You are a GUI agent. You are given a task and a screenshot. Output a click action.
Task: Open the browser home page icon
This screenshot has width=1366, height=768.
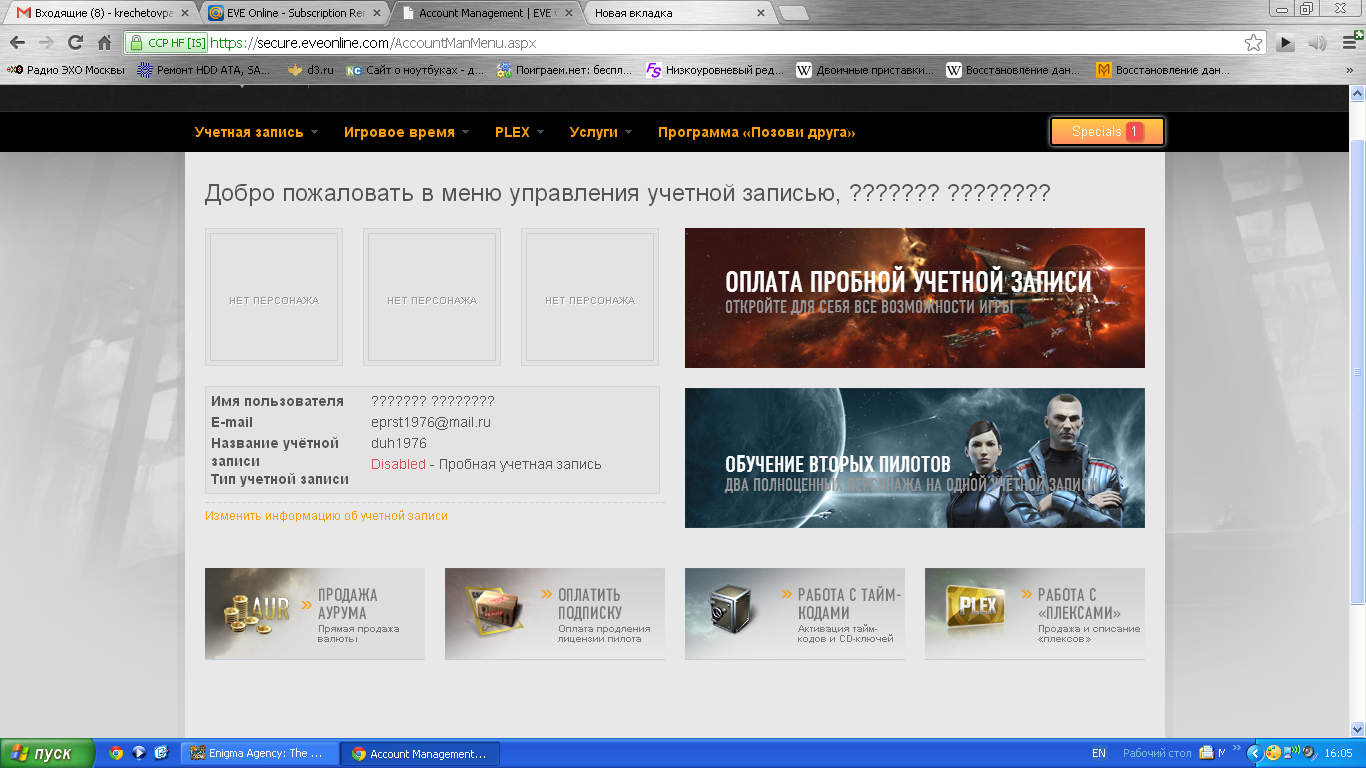[x=104, y=43]
